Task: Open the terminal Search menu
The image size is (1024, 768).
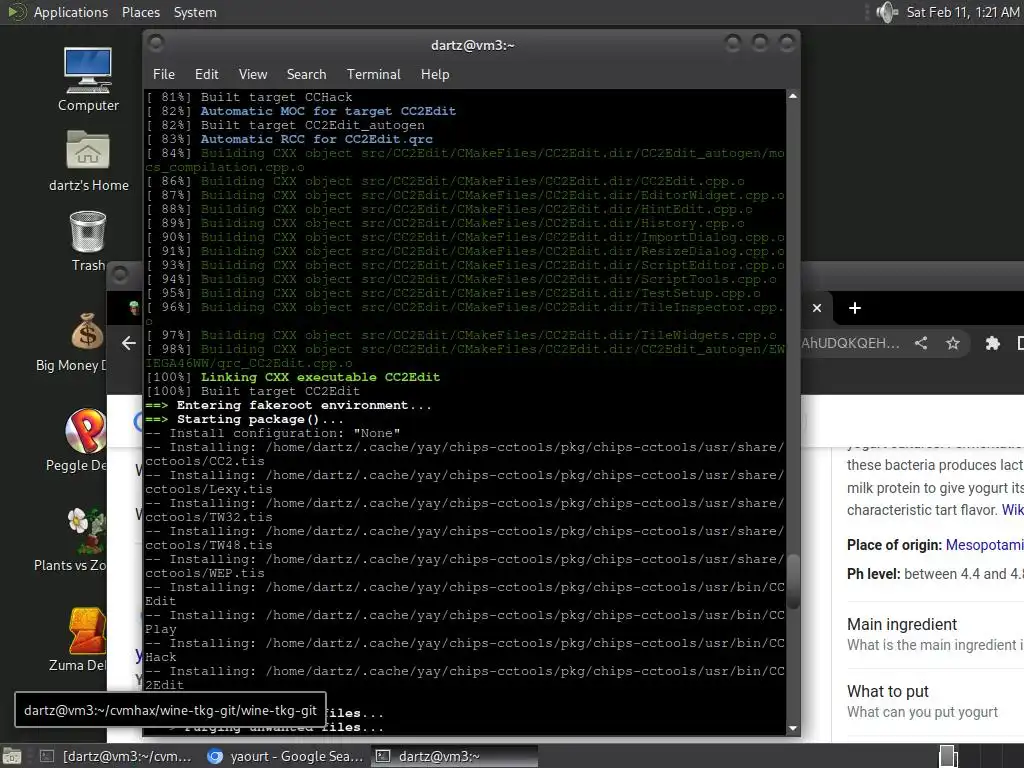Action: 306,74
